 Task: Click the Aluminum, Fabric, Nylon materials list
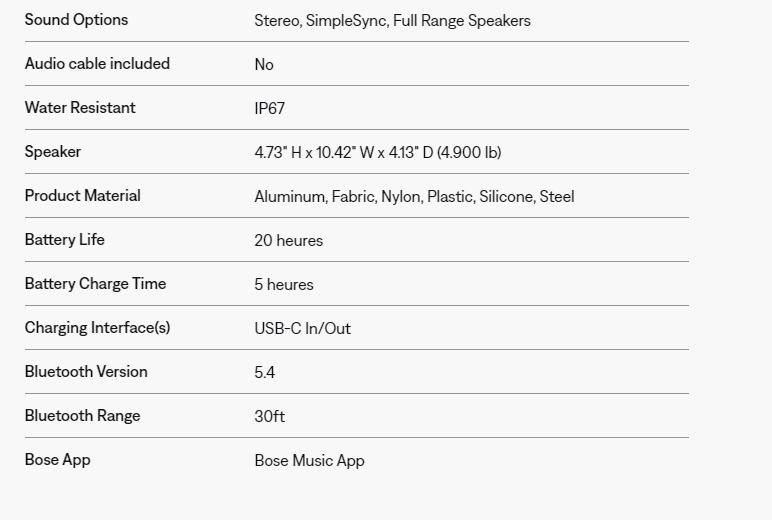pyautogui.click(x=414, y=197)
